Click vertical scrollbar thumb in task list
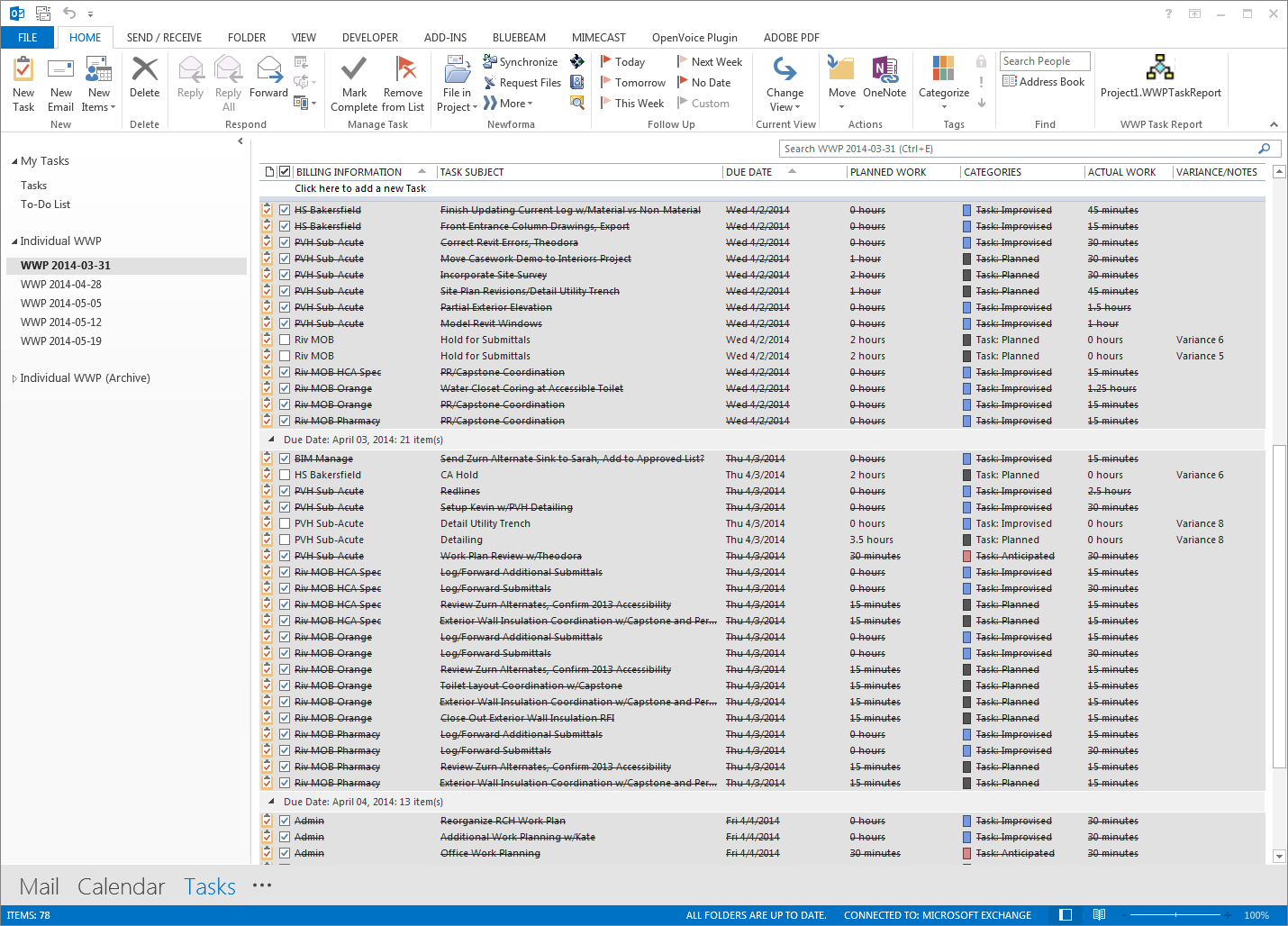Screen dimensions: 1288x926 (1279, 606)
